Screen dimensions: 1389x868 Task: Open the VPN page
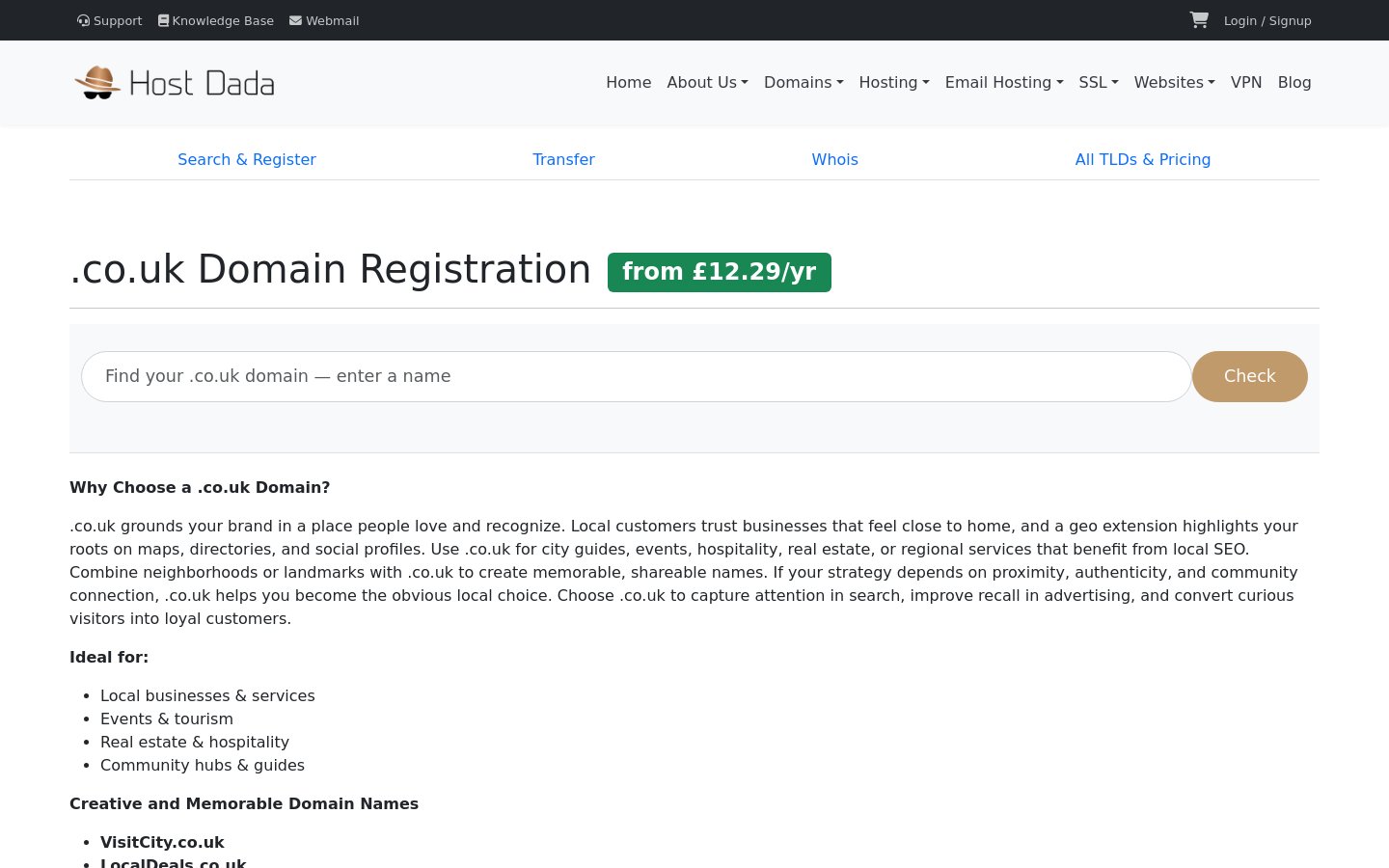pyautogui.click(x=1246, y=83)
